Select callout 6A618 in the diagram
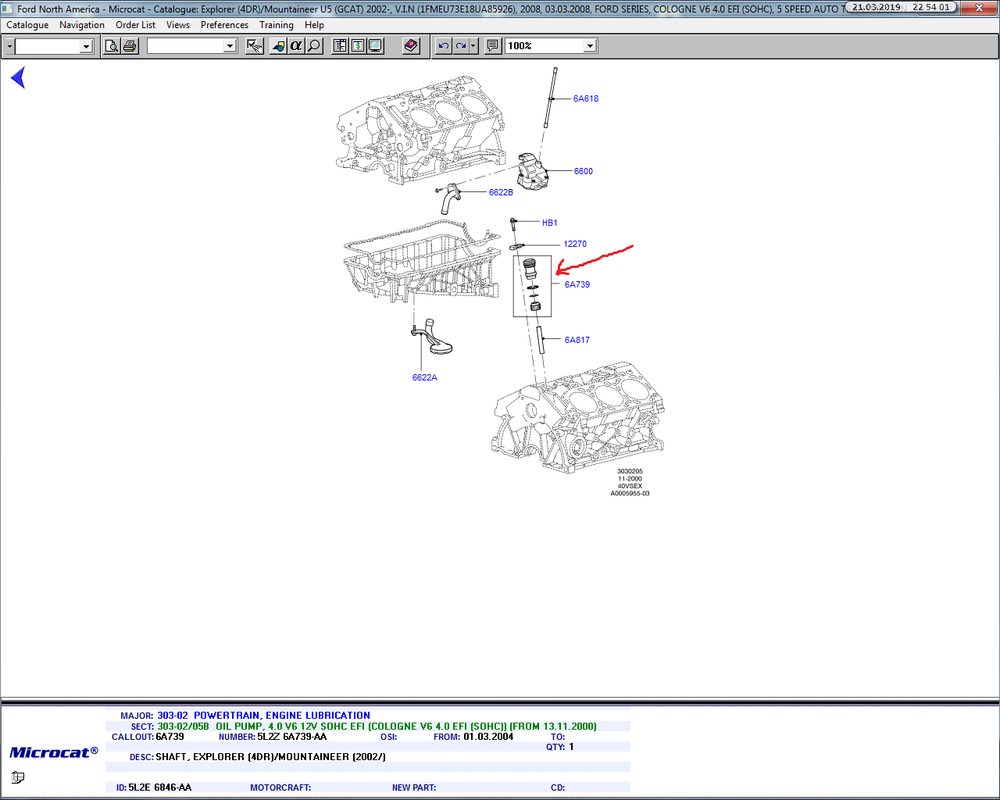The width and height of the screenshot is (1000, 800). point(585,98)
